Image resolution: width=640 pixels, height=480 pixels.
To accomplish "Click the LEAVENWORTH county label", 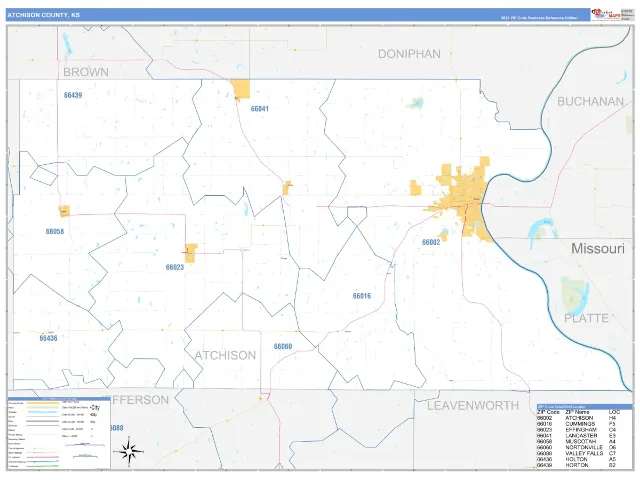I will click(473, 405).
